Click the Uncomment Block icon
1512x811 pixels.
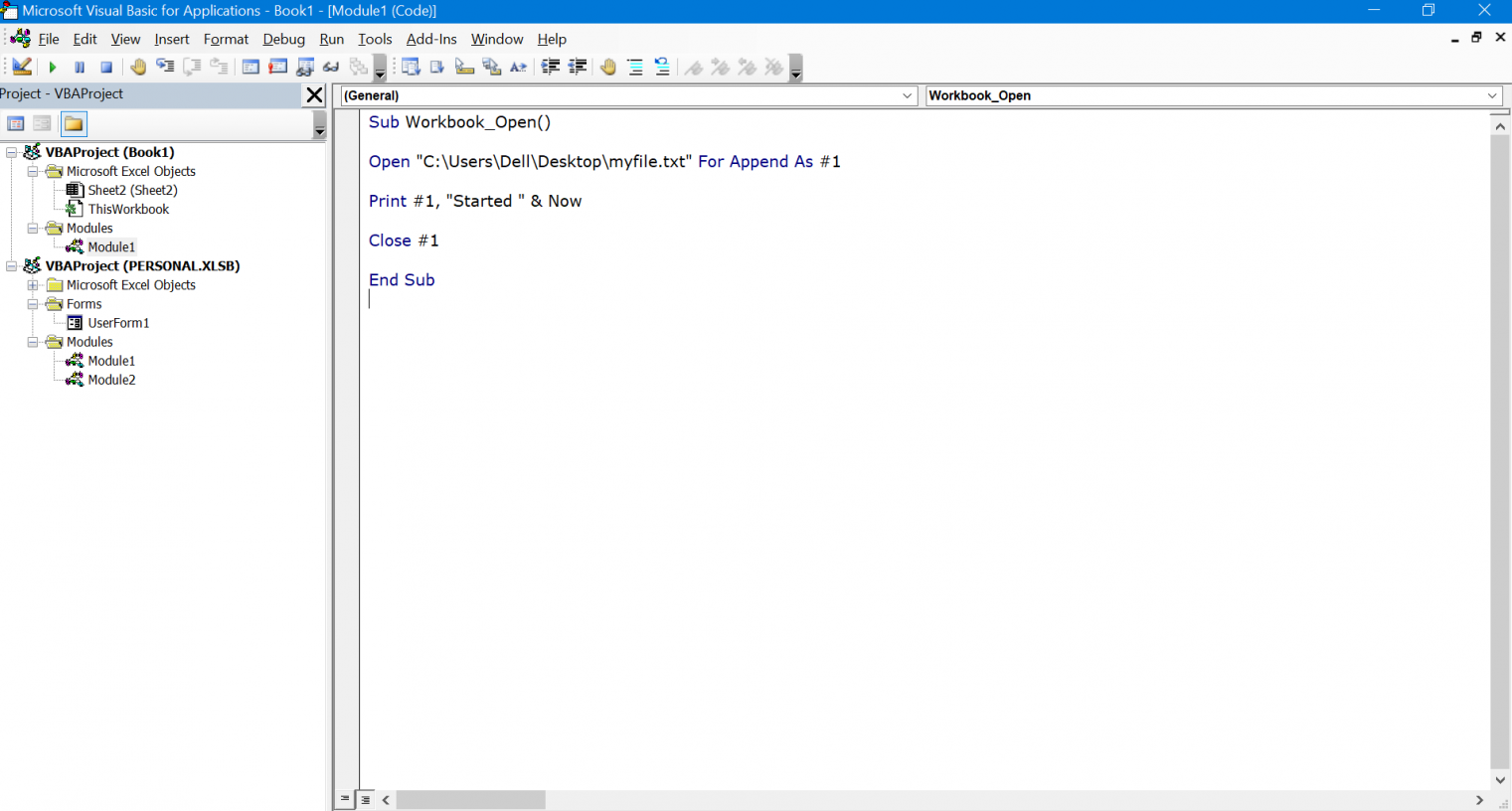coord(662,67)
